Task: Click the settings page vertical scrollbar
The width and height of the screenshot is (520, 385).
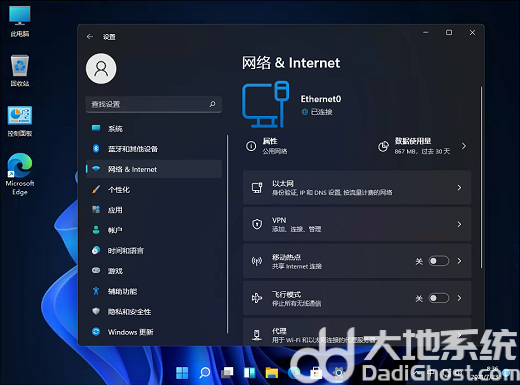Action: [x=481, y=177]
